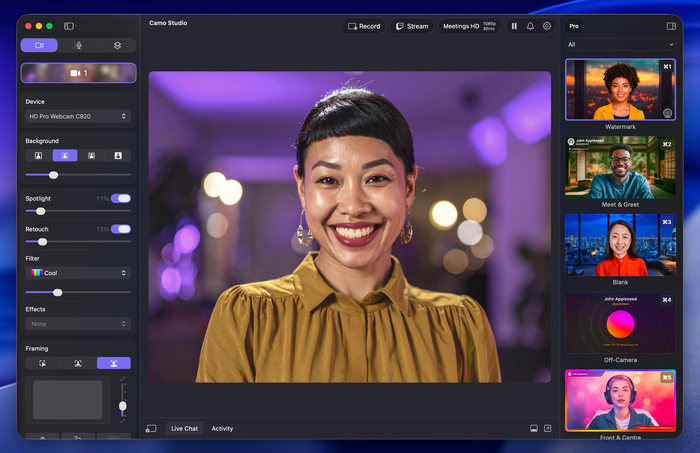Viewport: 700px width, 453px height.
Task: Open the Live Chat tab
Action: click(x=184, y=428)
